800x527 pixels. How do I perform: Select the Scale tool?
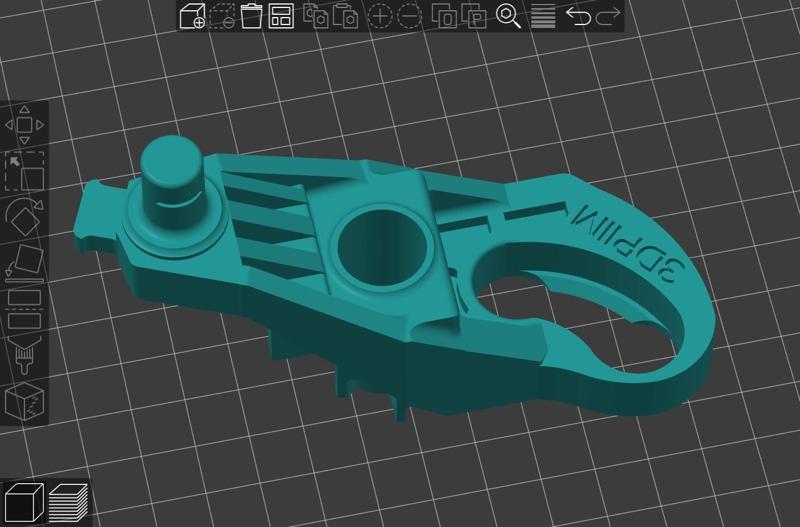[x=24, y=171]
